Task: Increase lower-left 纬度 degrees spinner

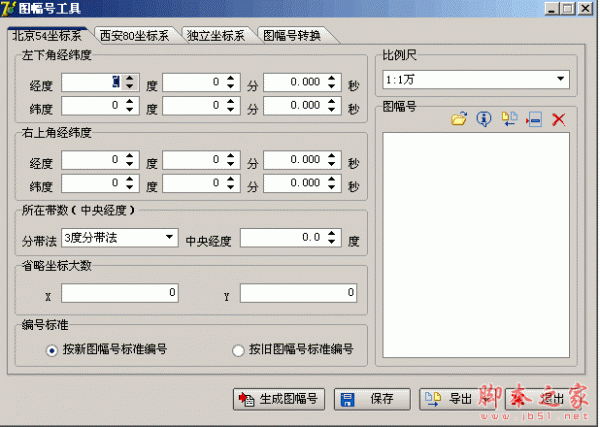Action: (130, 101)
